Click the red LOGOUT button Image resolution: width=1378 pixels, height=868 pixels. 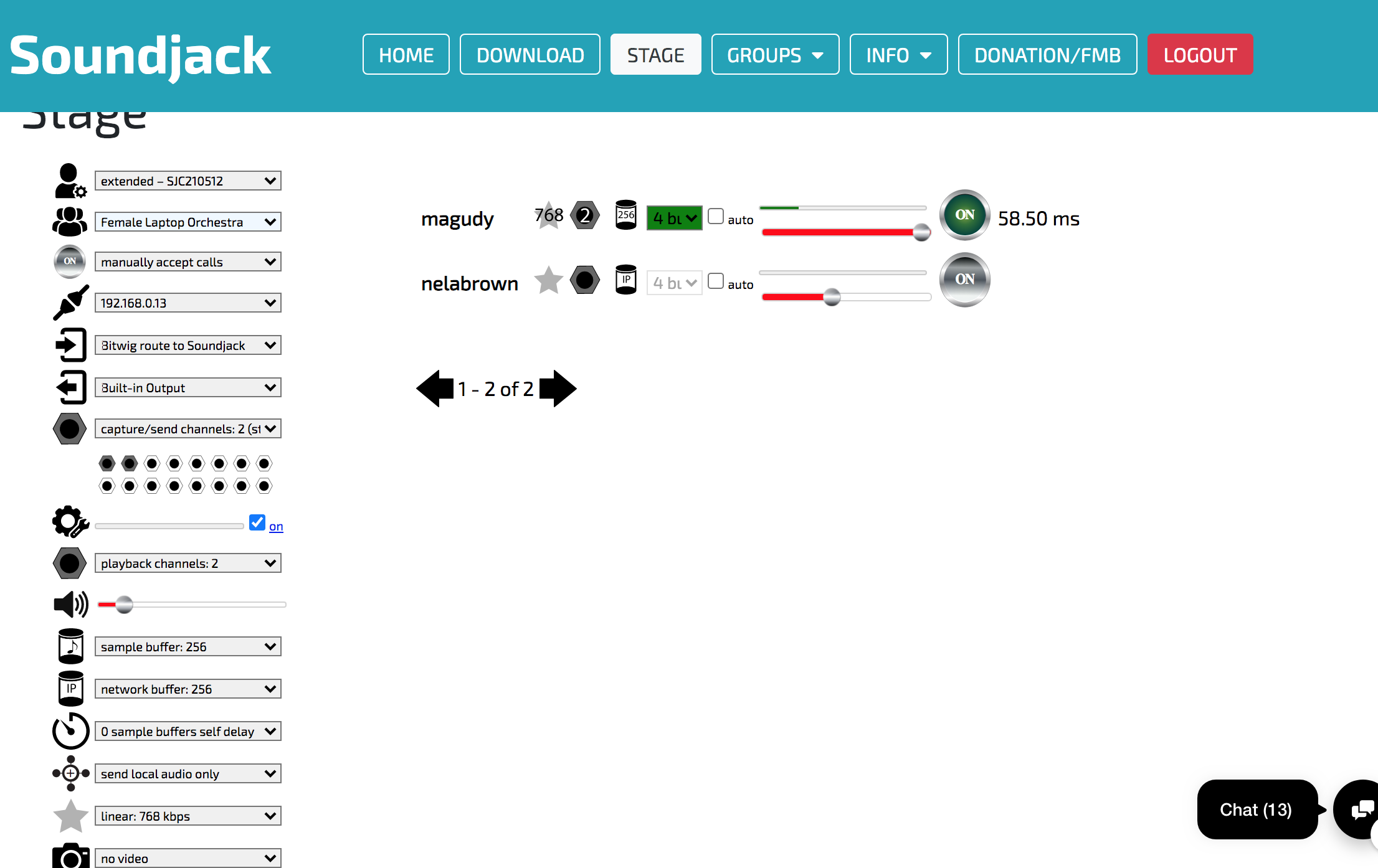click(1200, 55)
